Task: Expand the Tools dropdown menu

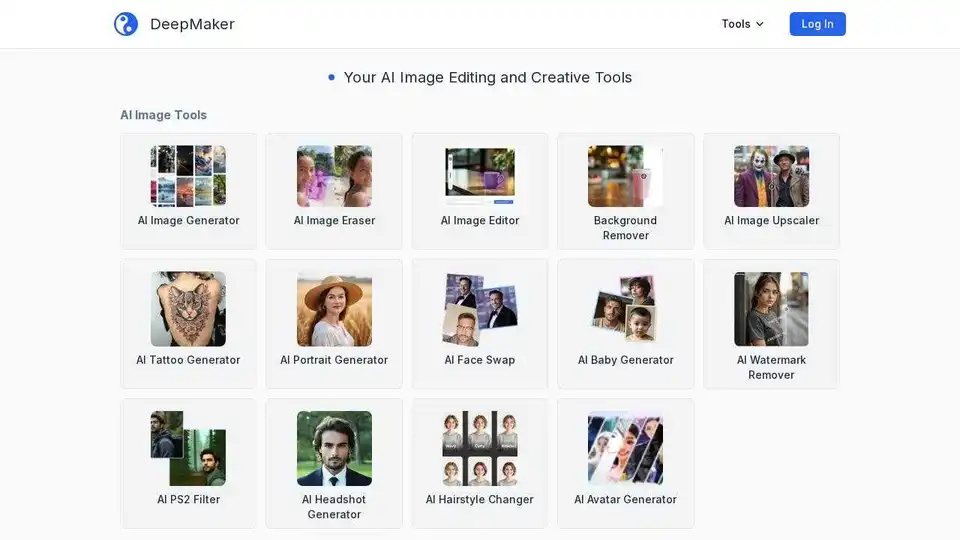Action: (743, 24)
